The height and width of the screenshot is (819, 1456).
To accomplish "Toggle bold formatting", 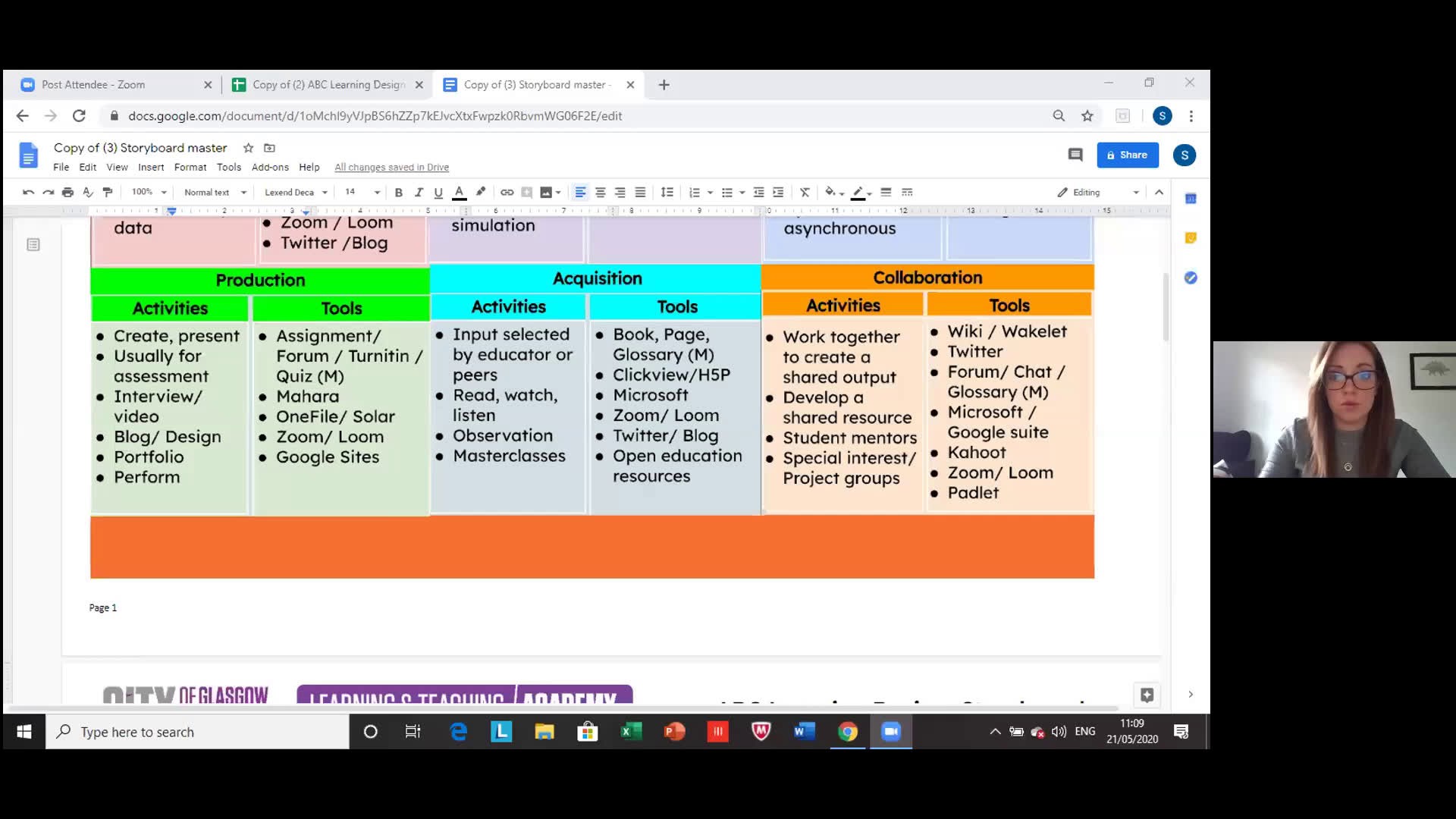I will pyautogui.click(x=398, y=193).
